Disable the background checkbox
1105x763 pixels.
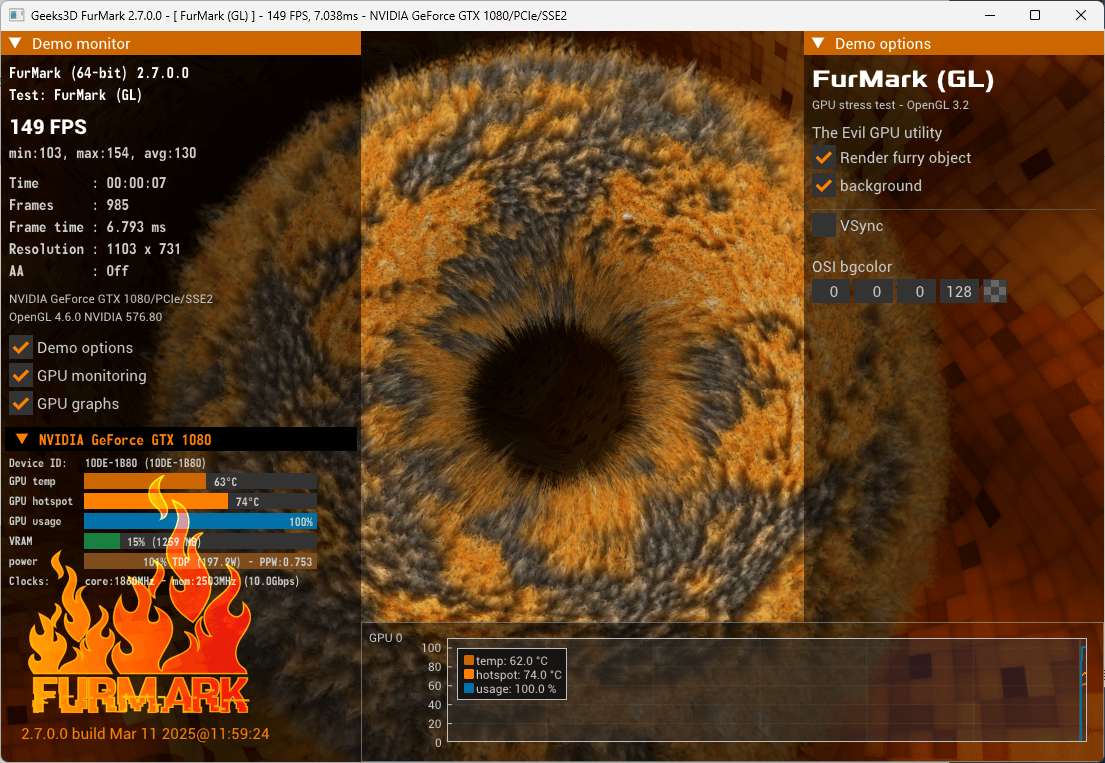click(823, 185)
